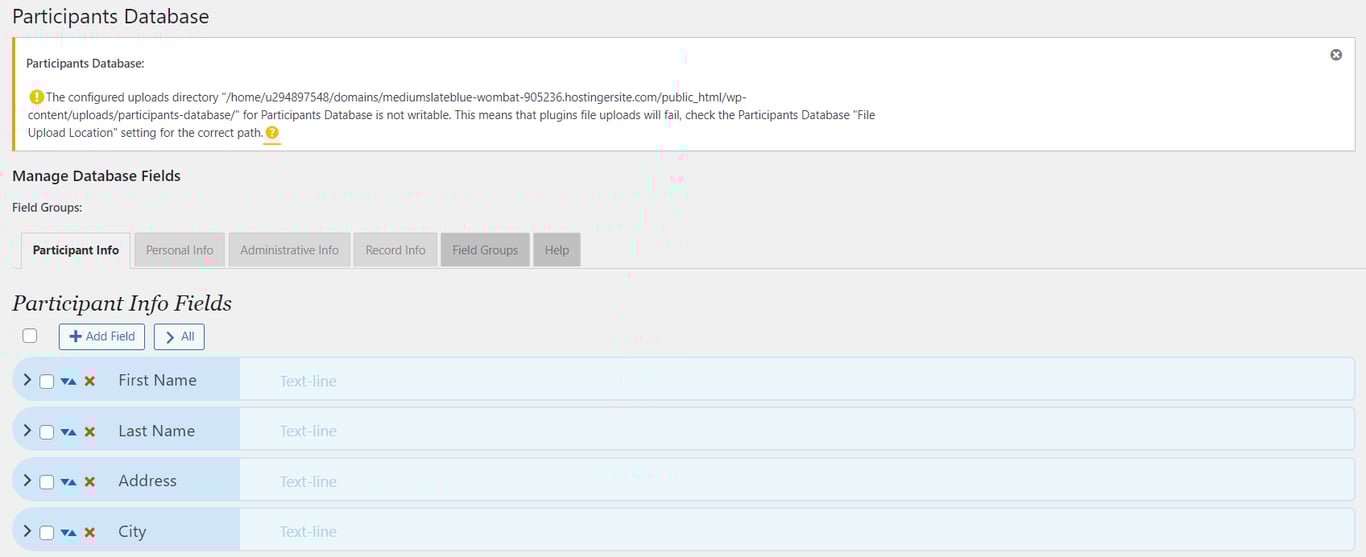Image resolution: width=1366 pixels, height=557 pixels.
Task: Click Text-line type of Last Name
Action: (308, 431)
